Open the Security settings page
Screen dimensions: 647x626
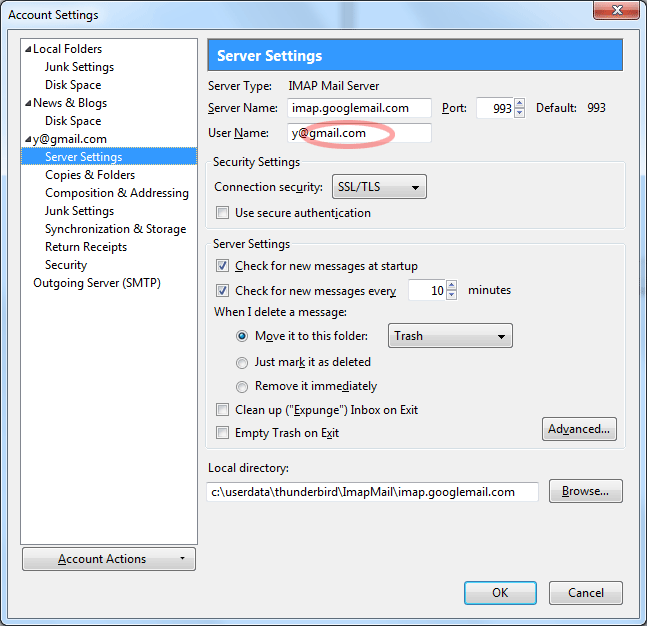point(66,265)
